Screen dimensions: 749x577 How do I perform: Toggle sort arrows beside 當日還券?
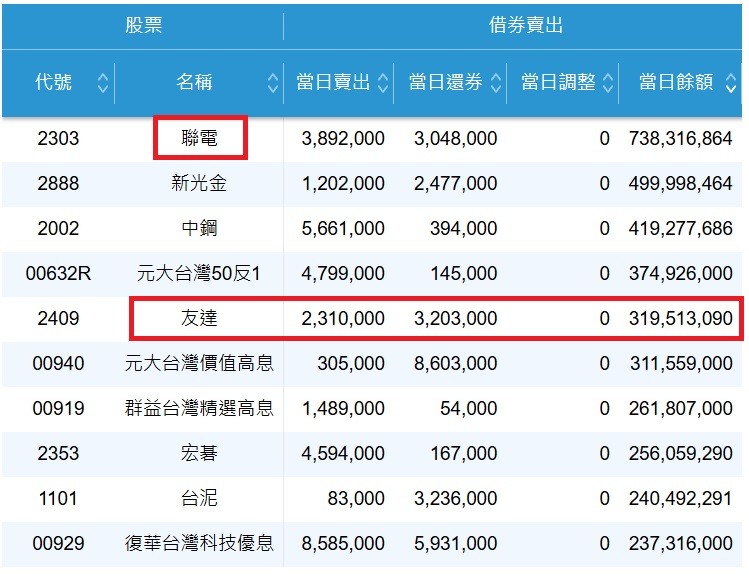click(x=496, y=83)
